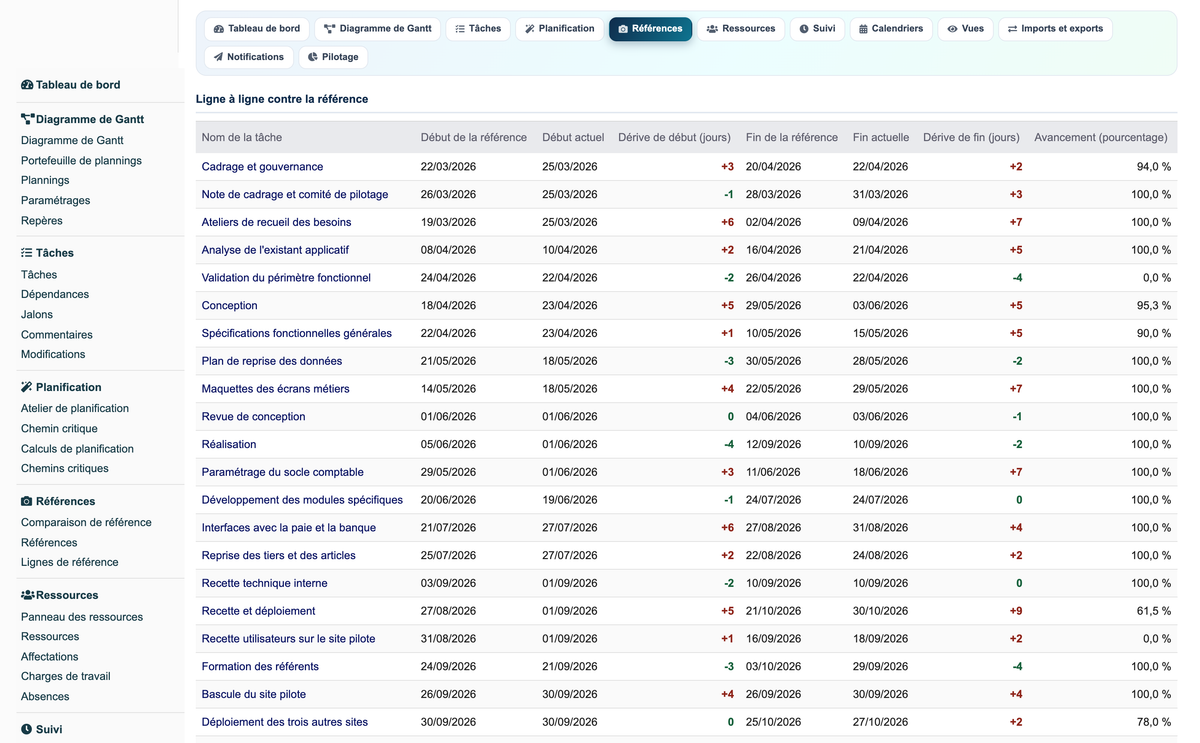Click the pie-chart icon on Pilotage tab
The height and width of the screenshot is (743, 1200).
click(x=313, y=57)
